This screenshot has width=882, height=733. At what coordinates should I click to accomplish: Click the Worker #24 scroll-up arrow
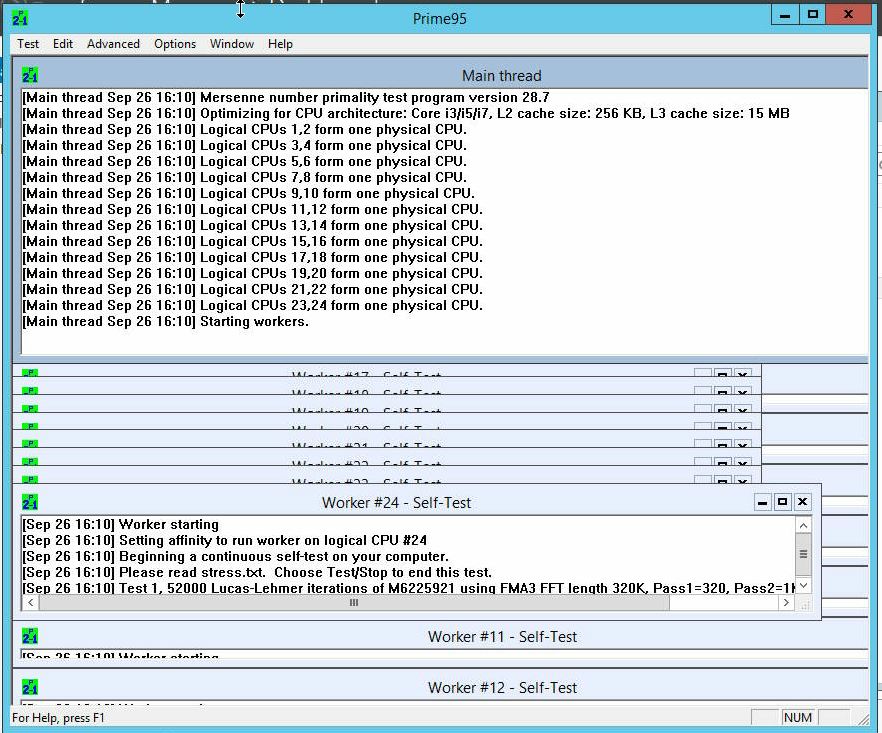pyautogui.click(x=803, y=525)
